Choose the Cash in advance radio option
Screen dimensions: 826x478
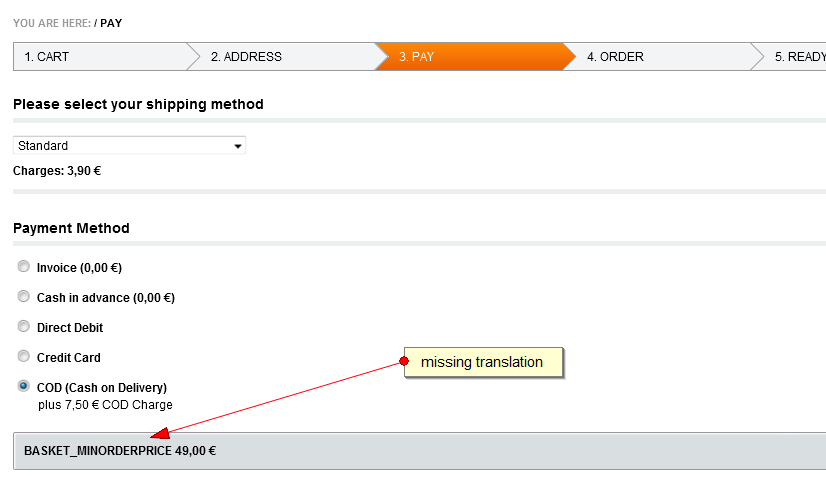24,297
